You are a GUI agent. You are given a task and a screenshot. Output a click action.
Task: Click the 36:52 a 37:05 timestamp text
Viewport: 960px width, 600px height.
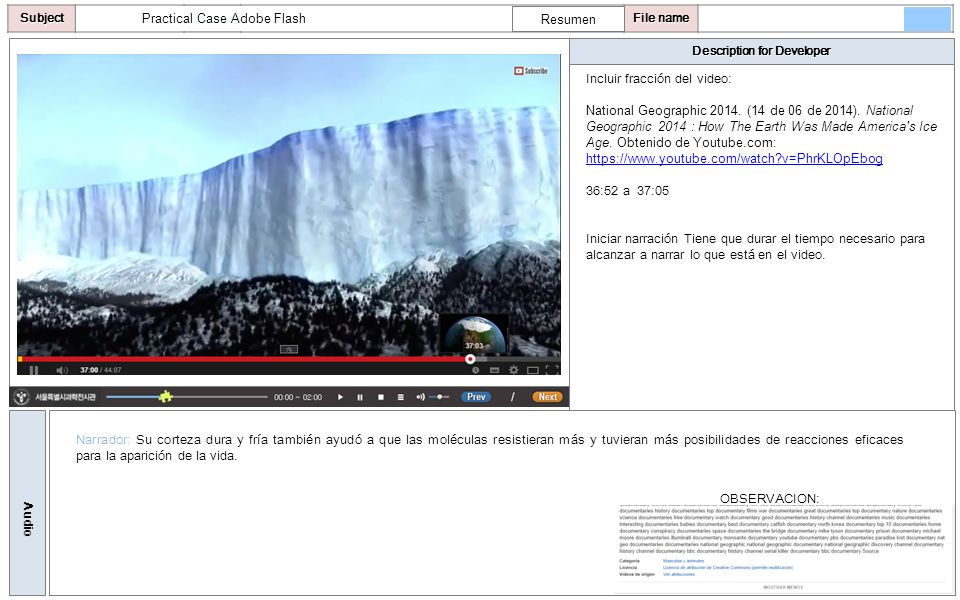[x=627, y=190]
